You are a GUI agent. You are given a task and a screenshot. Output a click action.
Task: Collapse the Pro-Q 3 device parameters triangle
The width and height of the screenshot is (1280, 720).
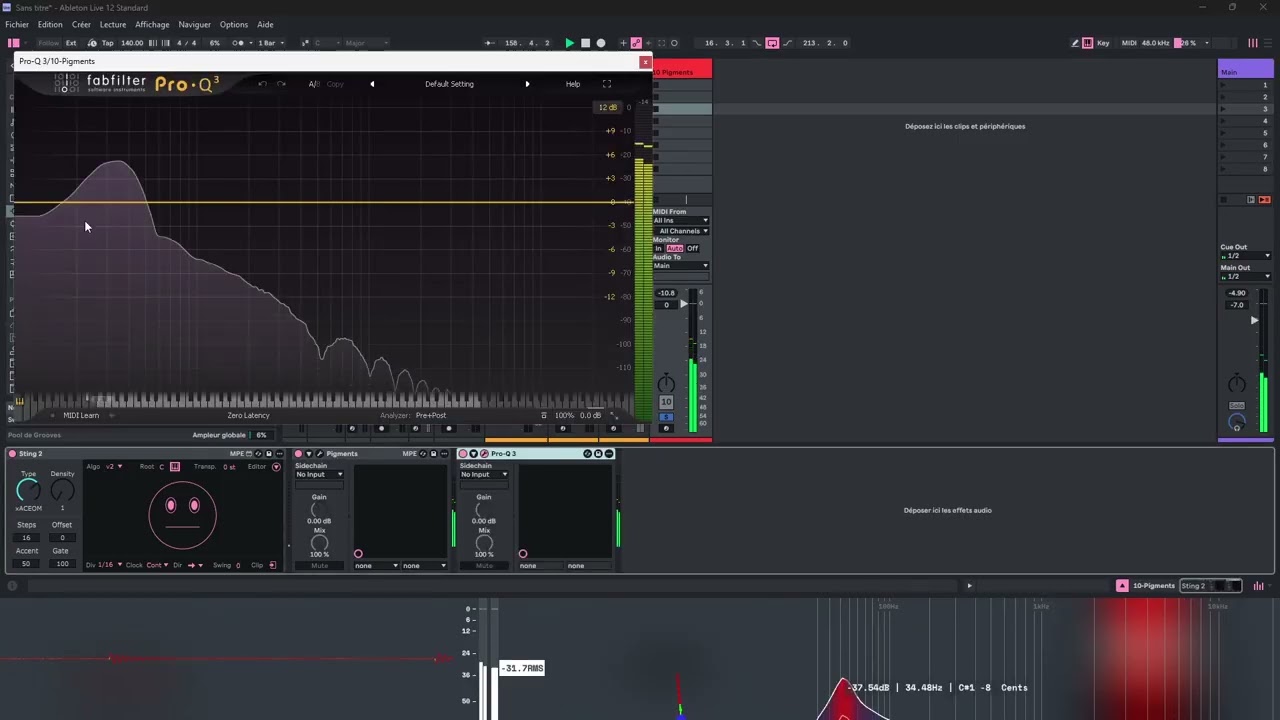(x=474, y=454)
